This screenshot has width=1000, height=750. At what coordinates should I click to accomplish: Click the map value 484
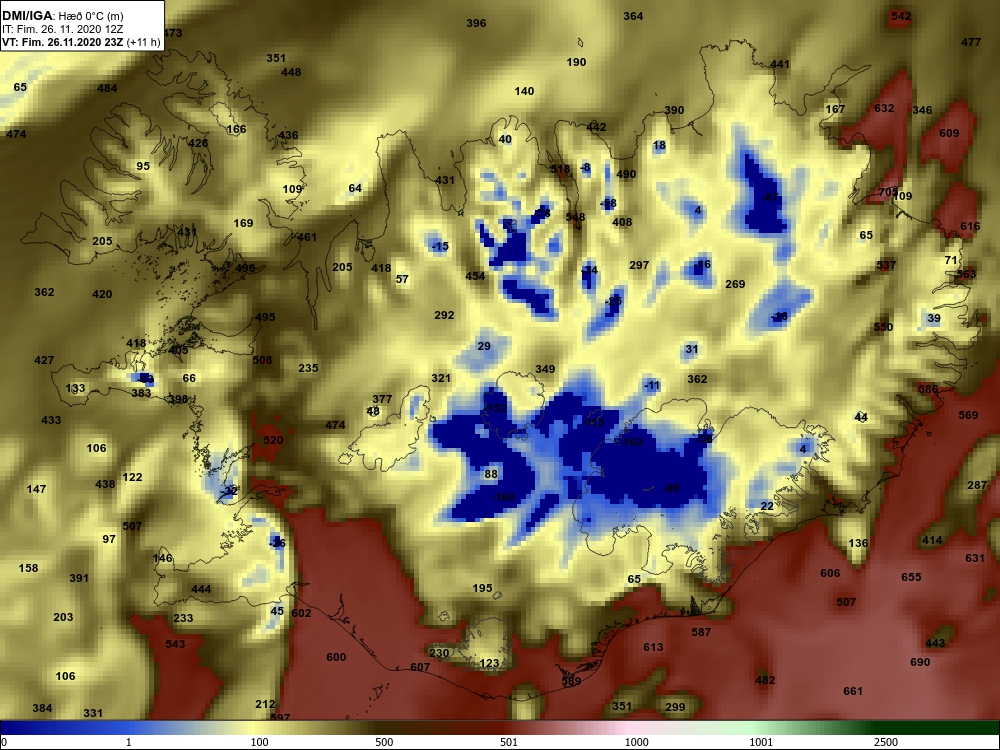[107, 88]
